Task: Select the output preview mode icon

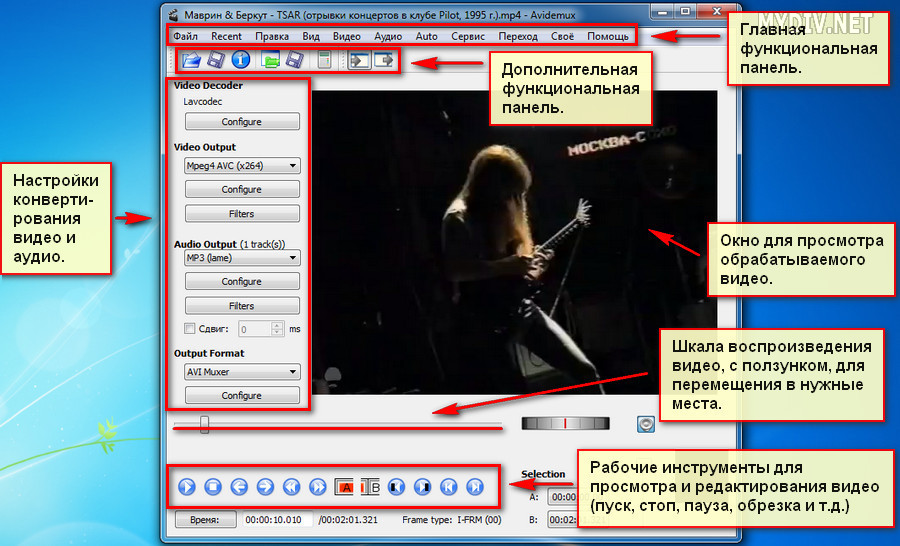Action: [383, 60]
